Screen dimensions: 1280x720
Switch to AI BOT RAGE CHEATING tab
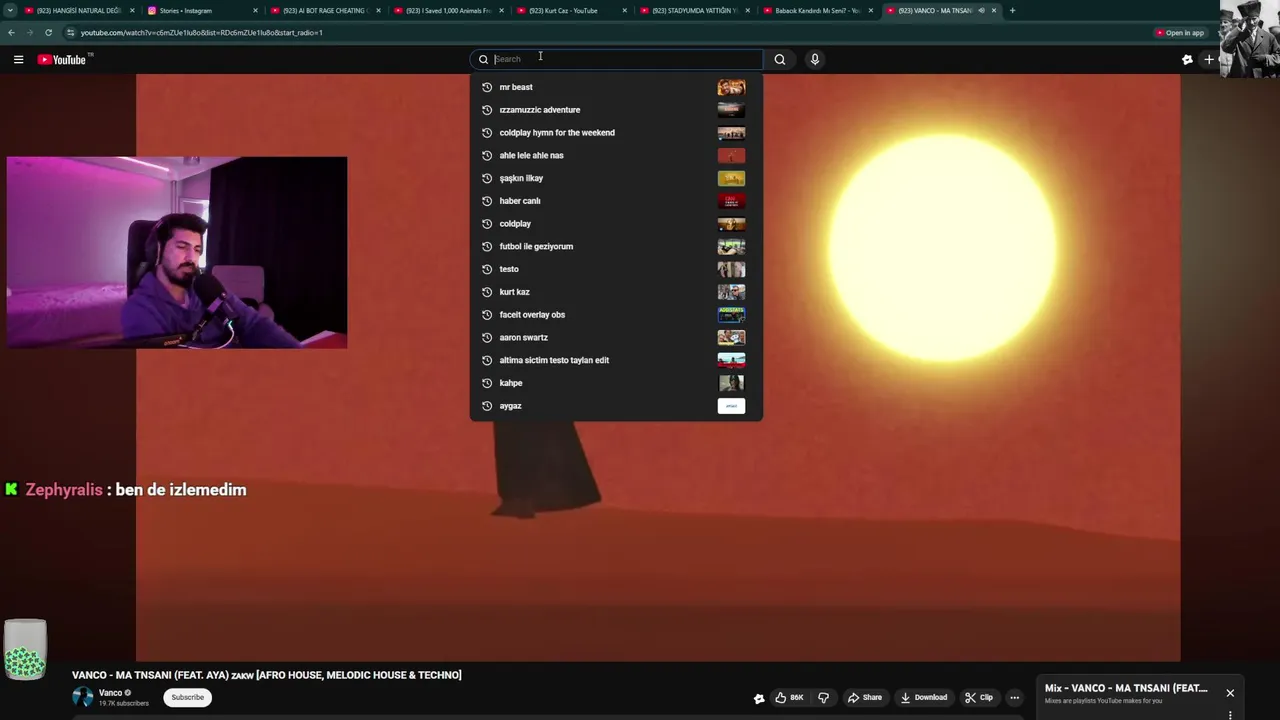click(326, 10)
